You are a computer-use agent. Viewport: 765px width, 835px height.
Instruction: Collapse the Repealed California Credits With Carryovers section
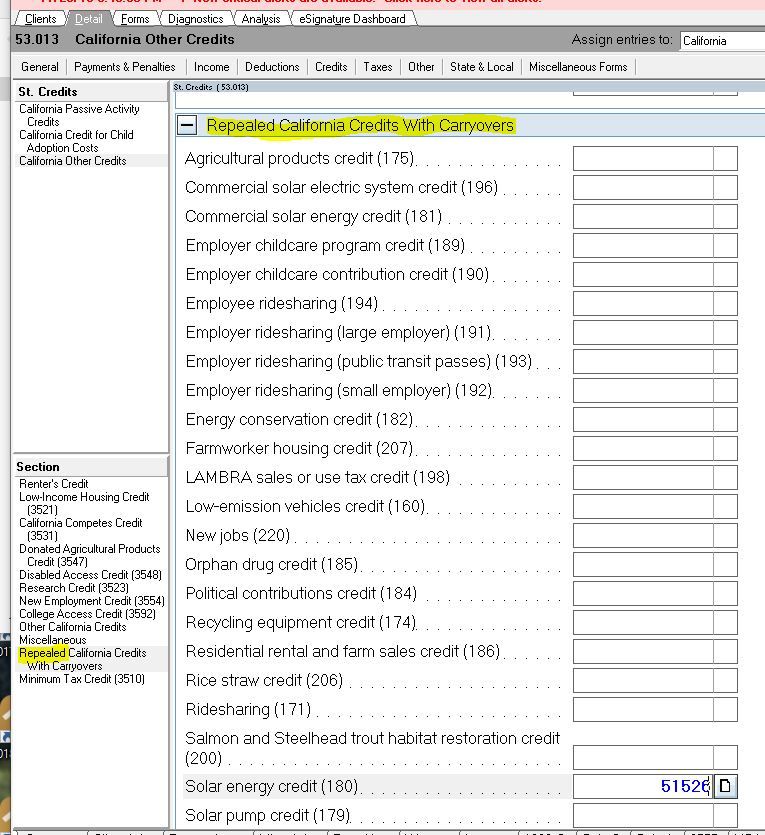pos(186,125)
